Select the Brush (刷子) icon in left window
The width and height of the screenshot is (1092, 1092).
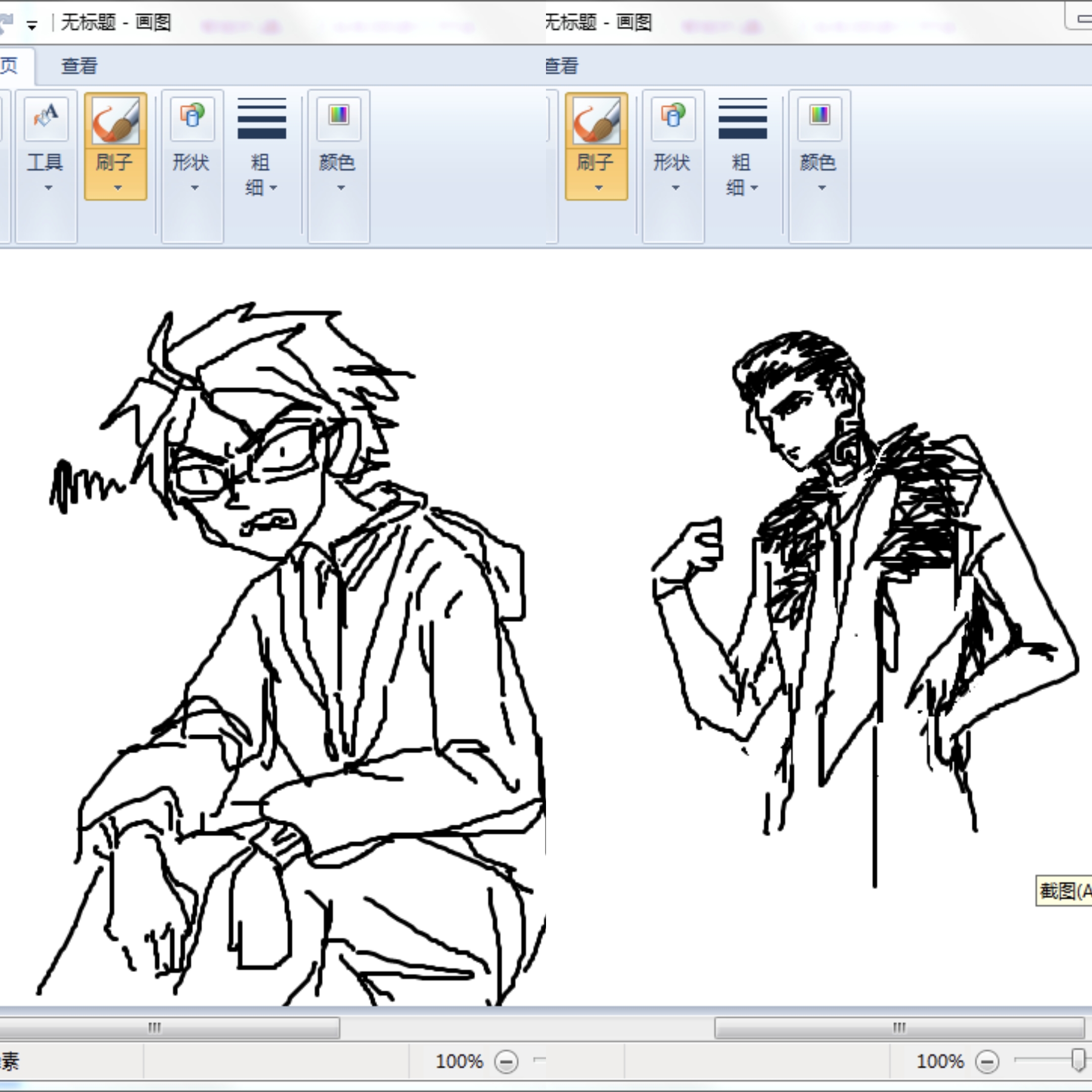116,119
